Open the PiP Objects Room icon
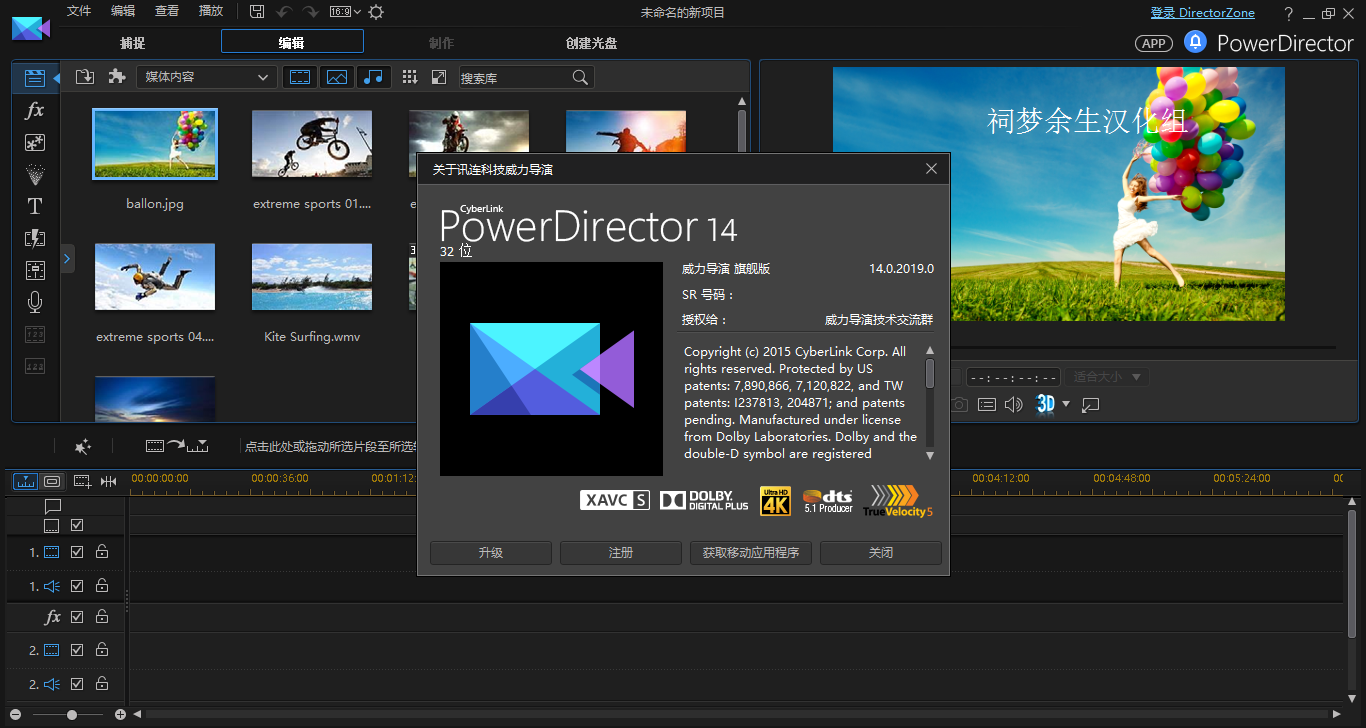The width and height of the screenshot is (1366, 728). pos(35,142)
